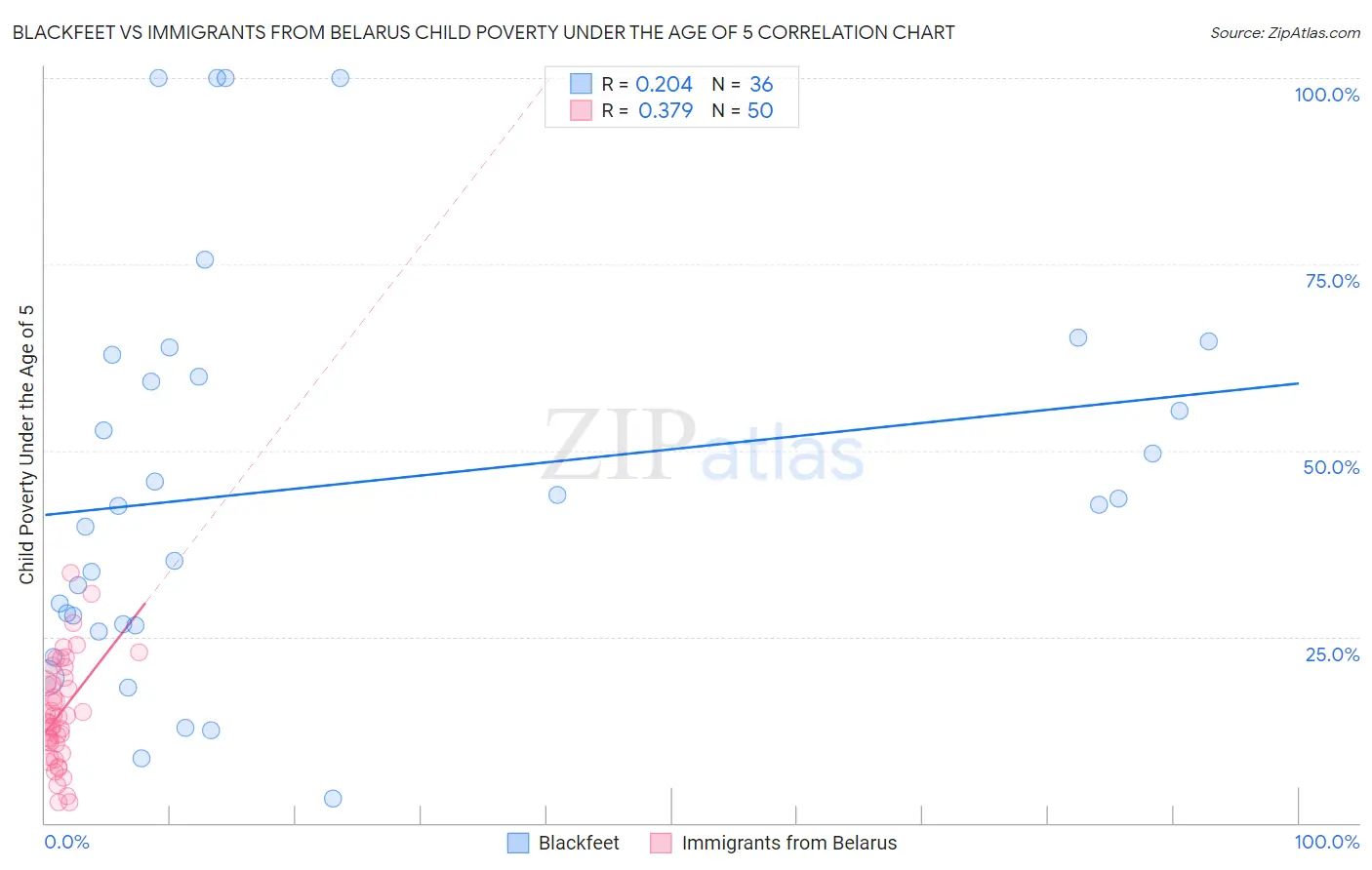Click the ZIPatlas watermark in chart center
The height and width of the screenshot is (870, 1372).
pos(704,446)
